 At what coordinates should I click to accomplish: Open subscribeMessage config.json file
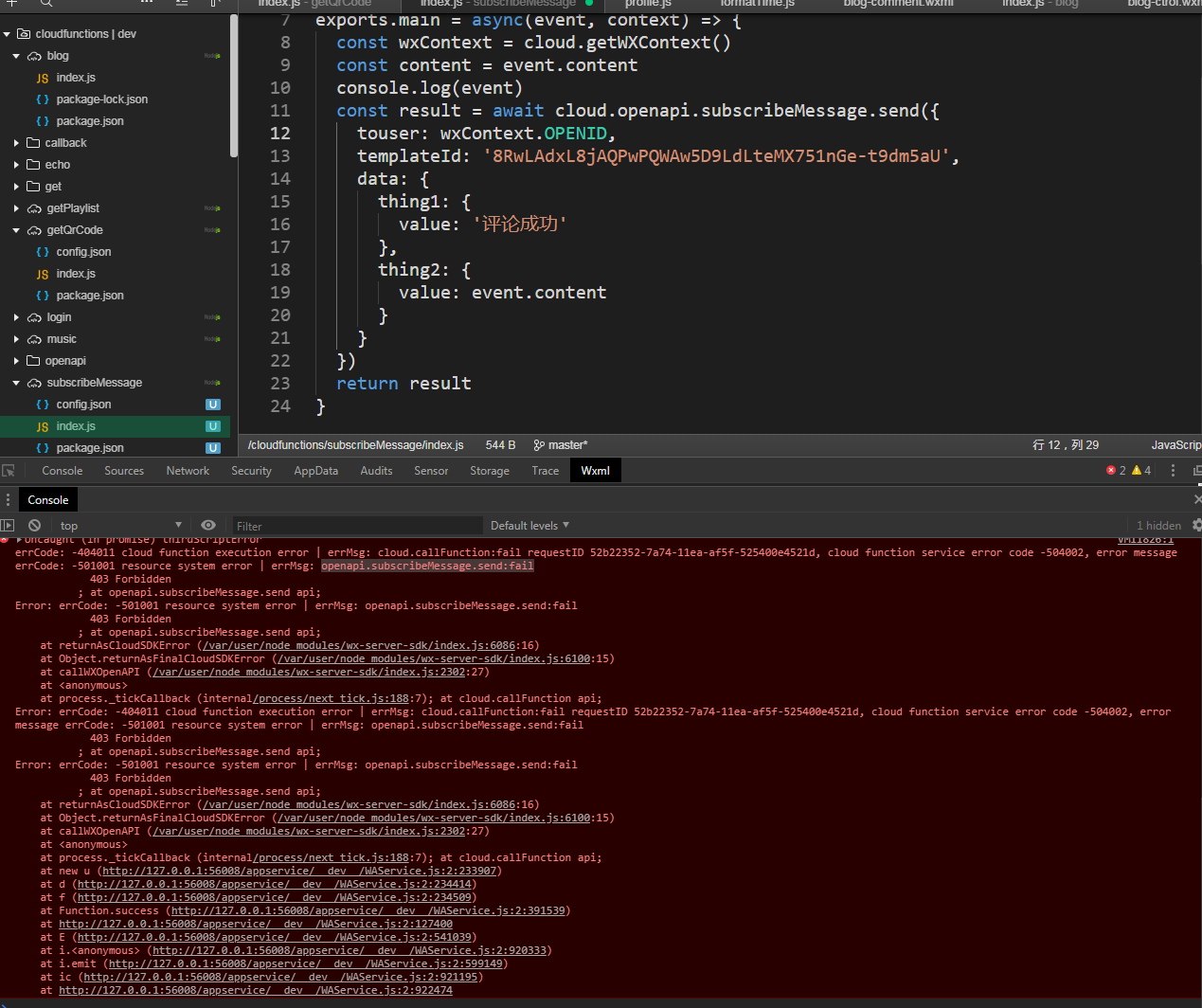click(83, 405)
